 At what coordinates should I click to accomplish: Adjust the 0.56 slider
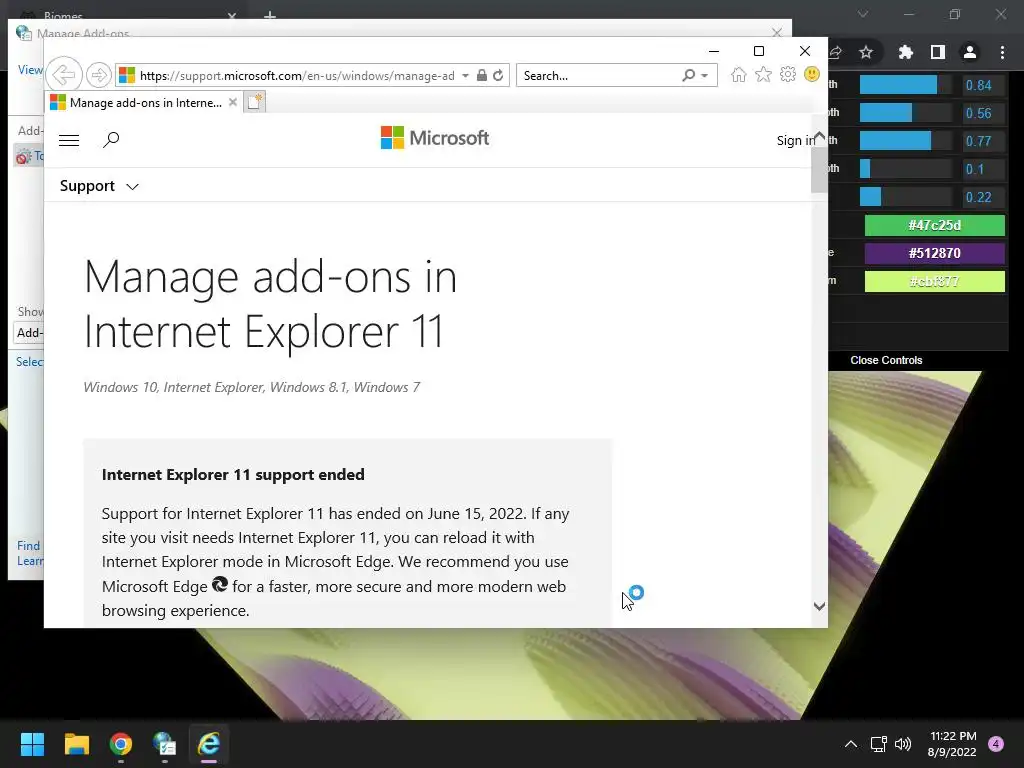pyautogui.click(x=906, y=113)
